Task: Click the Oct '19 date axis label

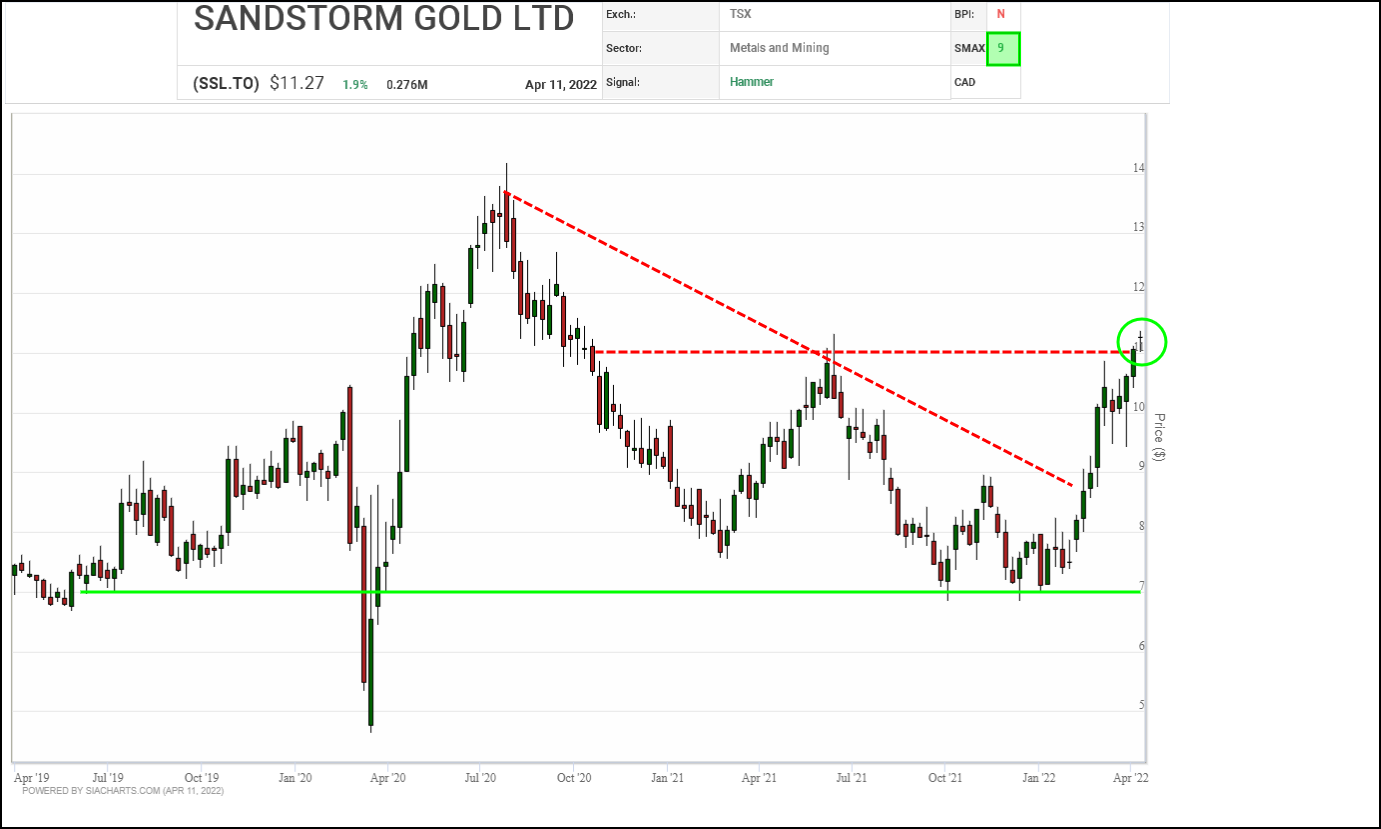Action: 202,777
